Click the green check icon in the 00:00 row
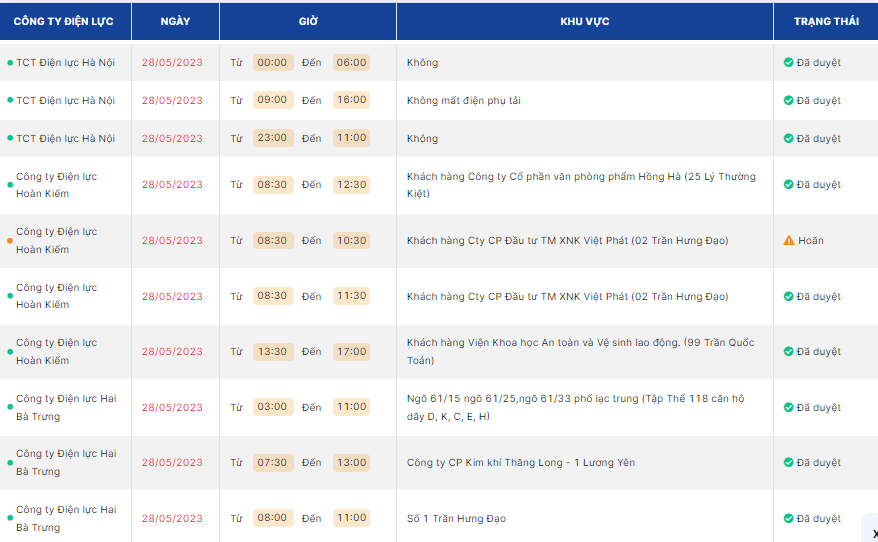This screenshot has width=878, height=542. pyautogui.click(x=788, y=63)
